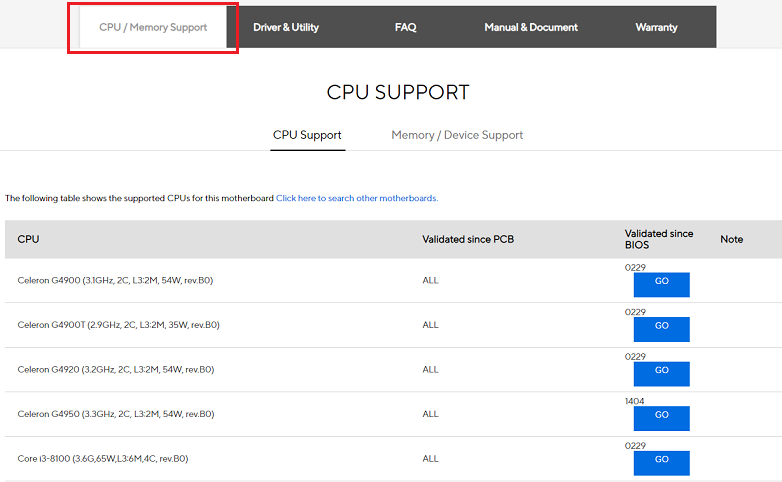Click GO button for Core i3-8100 row

[661, 463]
